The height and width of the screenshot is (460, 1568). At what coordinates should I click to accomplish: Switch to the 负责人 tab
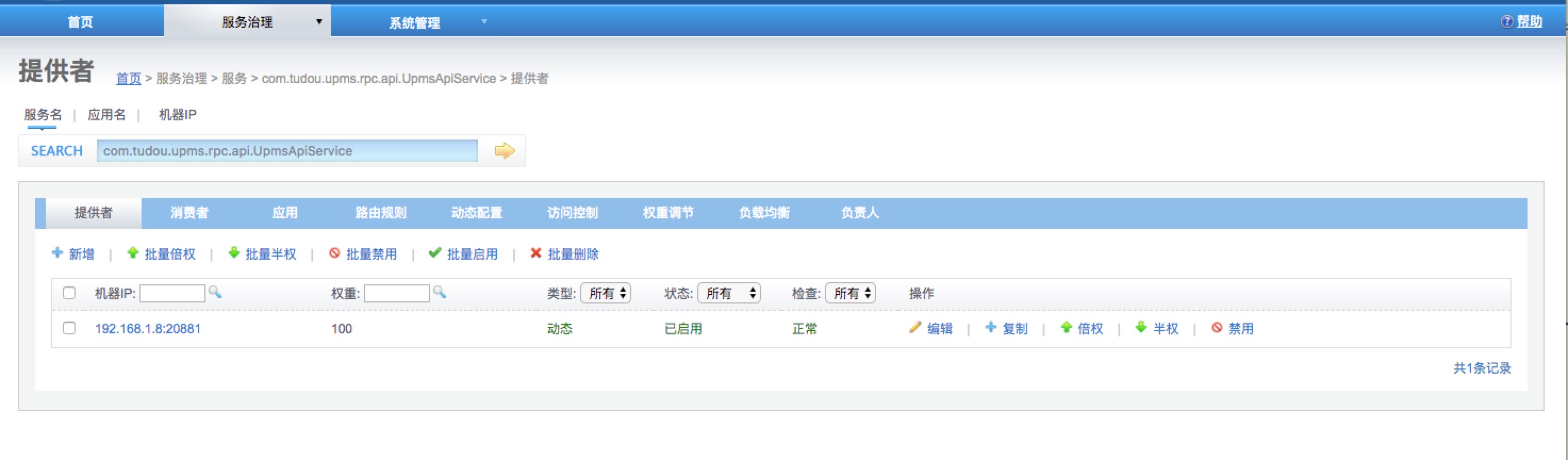[x=860, y=212]
